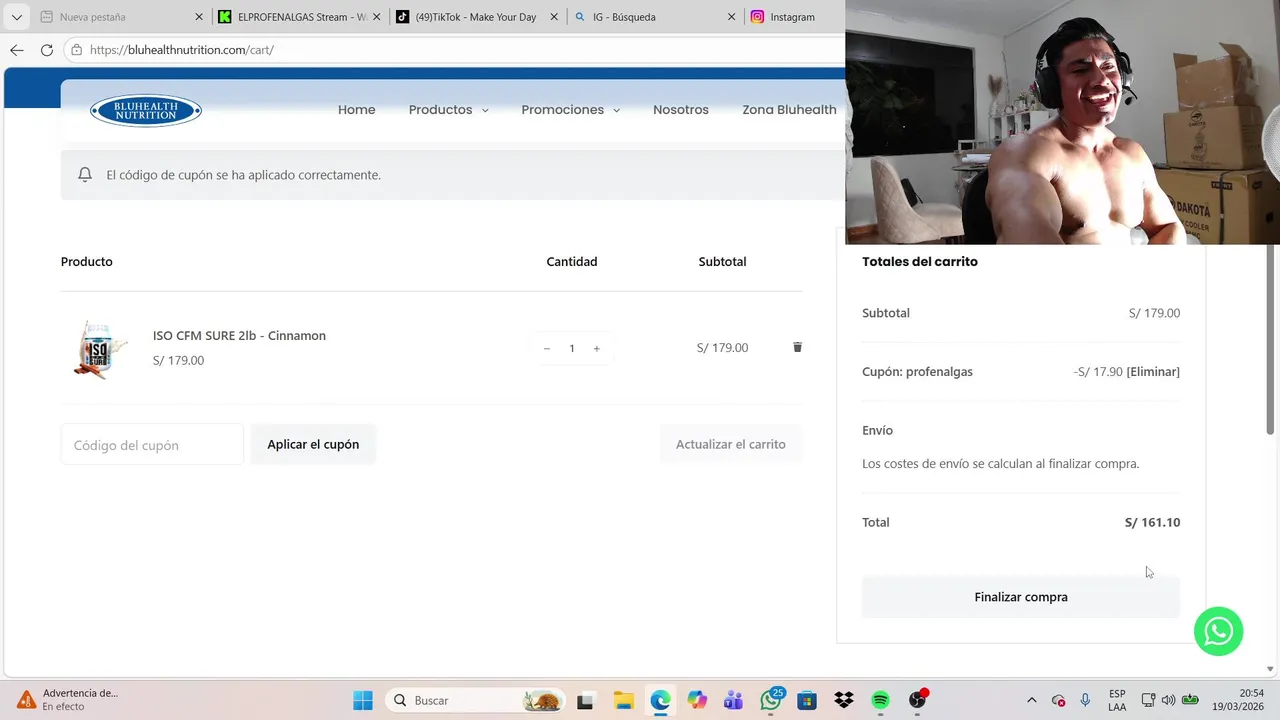1280x720 pixels.
Task: Expand the Promociones dropdown menu
Action: tap(570, 110)
